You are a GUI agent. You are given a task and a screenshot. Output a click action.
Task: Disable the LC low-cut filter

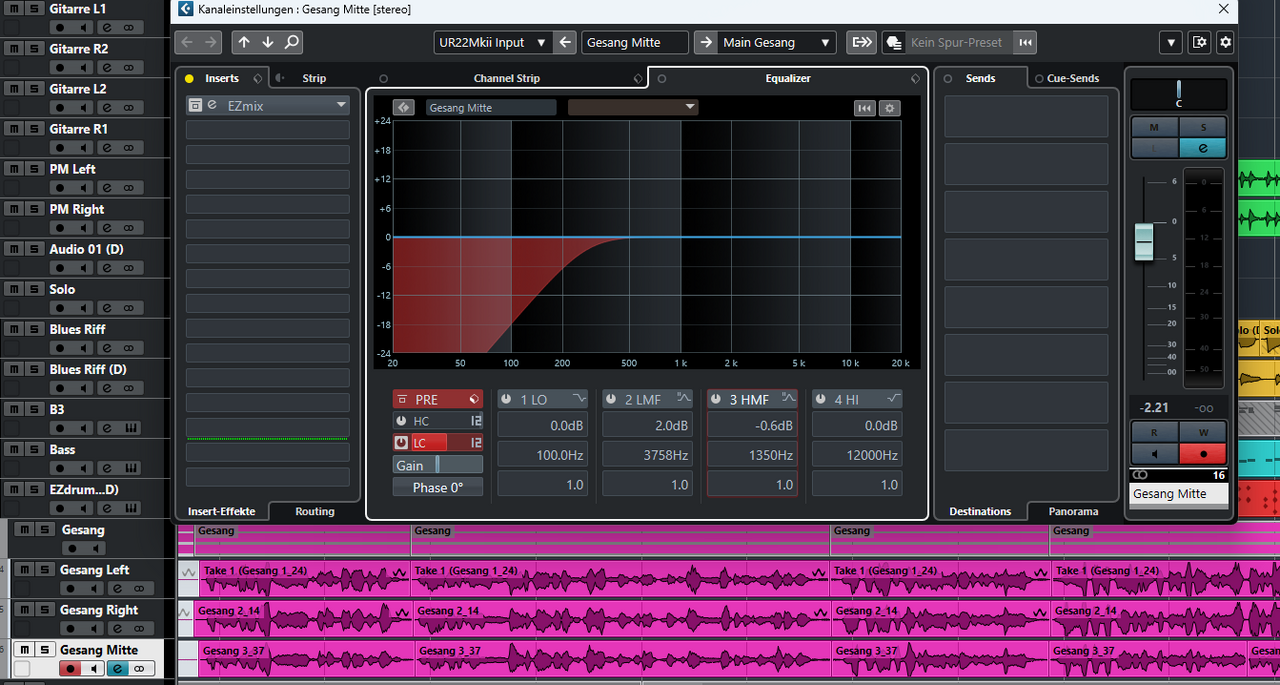click(401, 443)
